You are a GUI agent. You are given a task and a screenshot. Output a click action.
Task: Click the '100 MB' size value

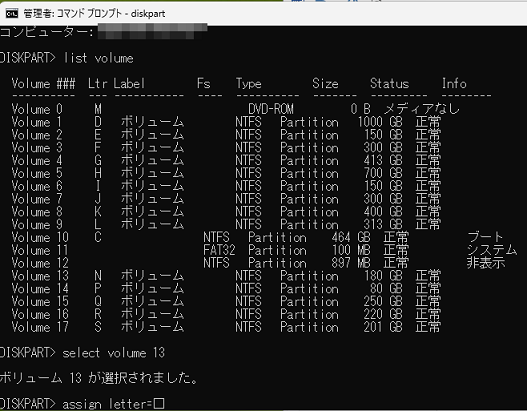[x=351, y=250]
